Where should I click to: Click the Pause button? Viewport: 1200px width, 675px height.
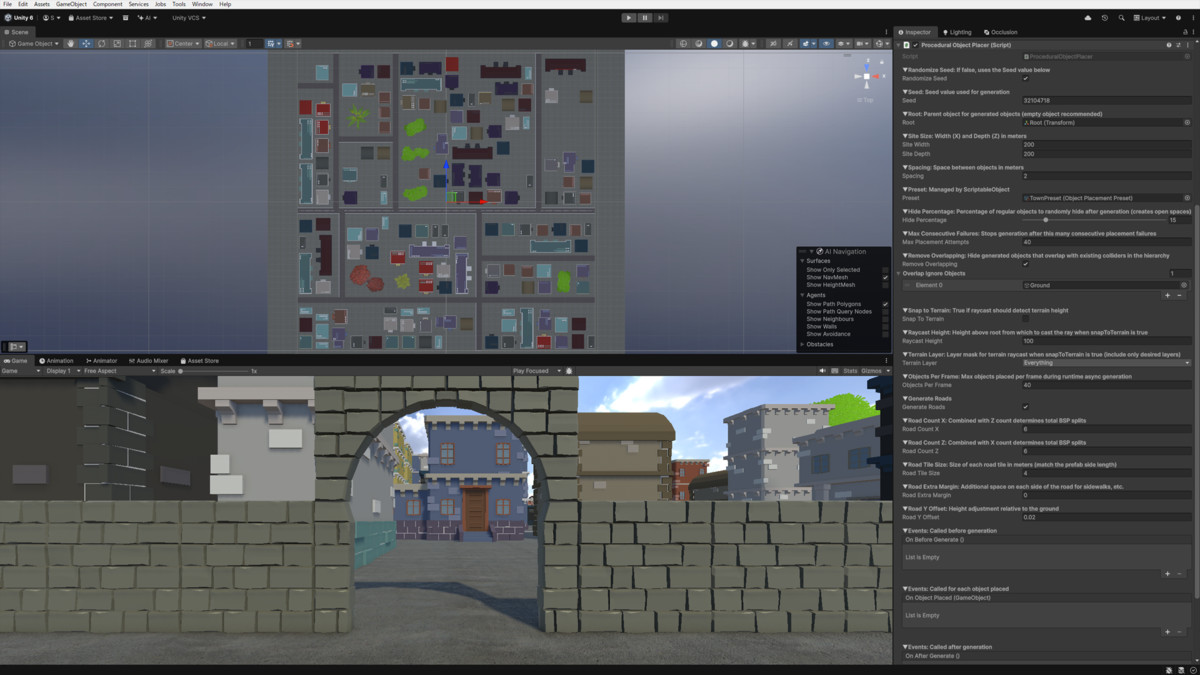645,17
